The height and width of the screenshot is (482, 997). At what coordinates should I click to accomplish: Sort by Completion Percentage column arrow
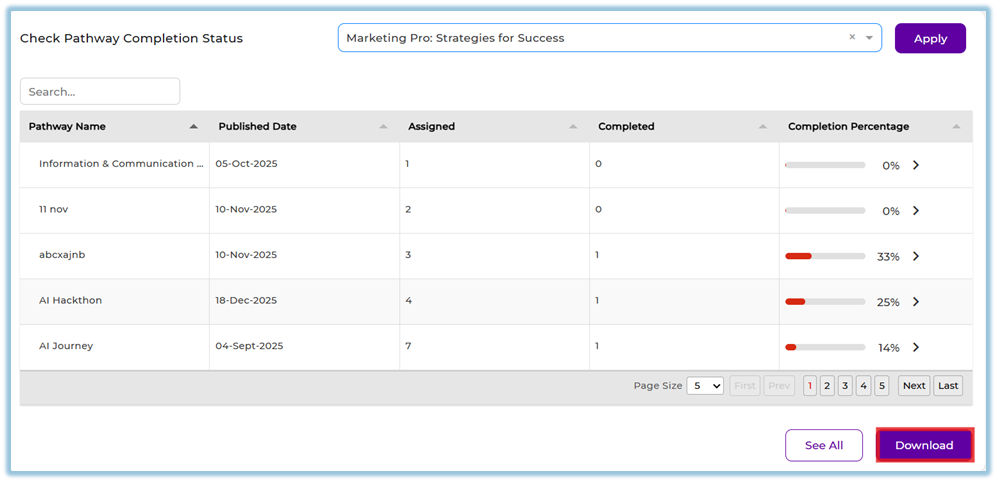(956, 127)
